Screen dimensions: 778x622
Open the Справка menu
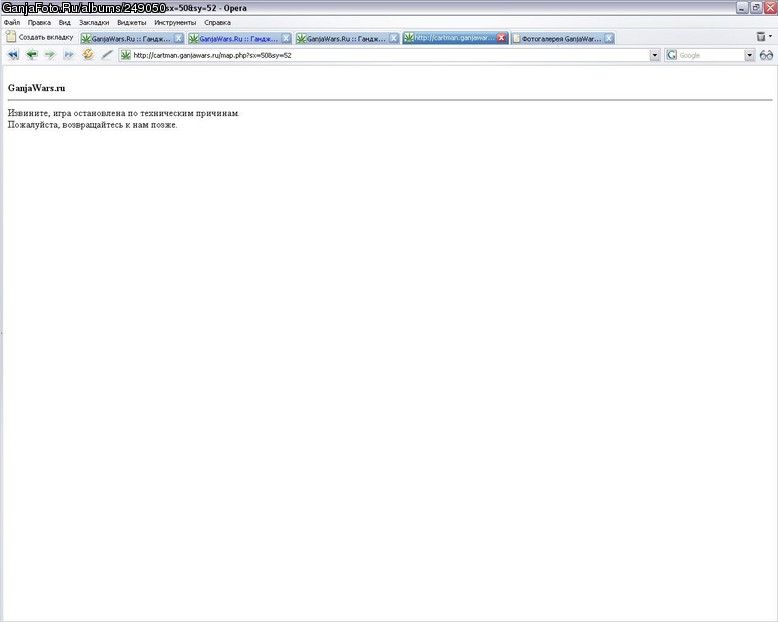(x=217, y=22)
